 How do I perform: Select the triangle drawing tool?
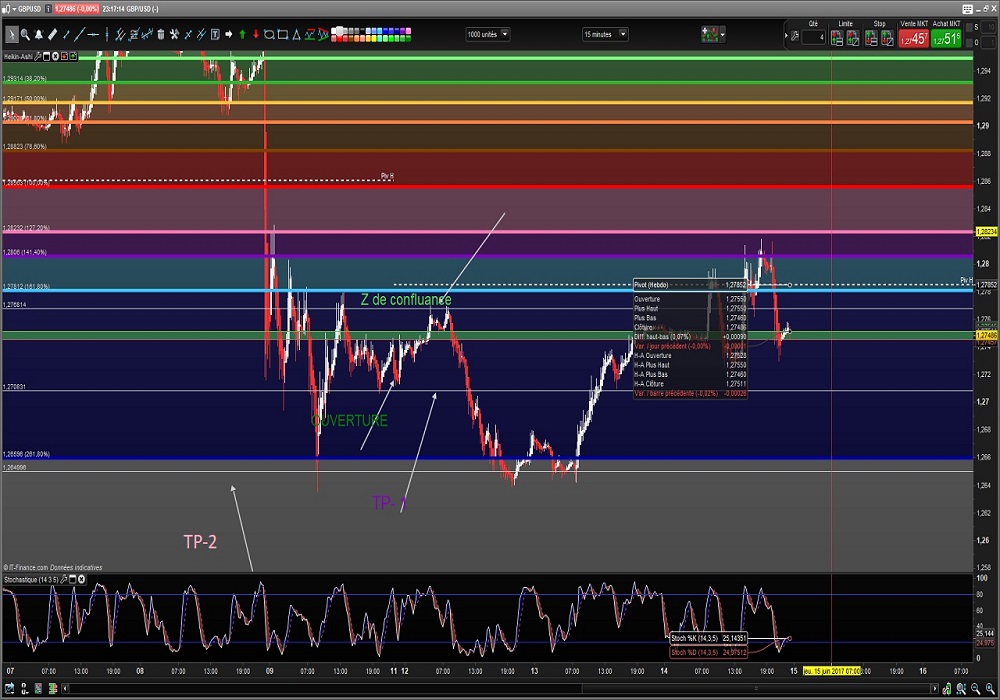pyautogui.click(x=296, y=34)
